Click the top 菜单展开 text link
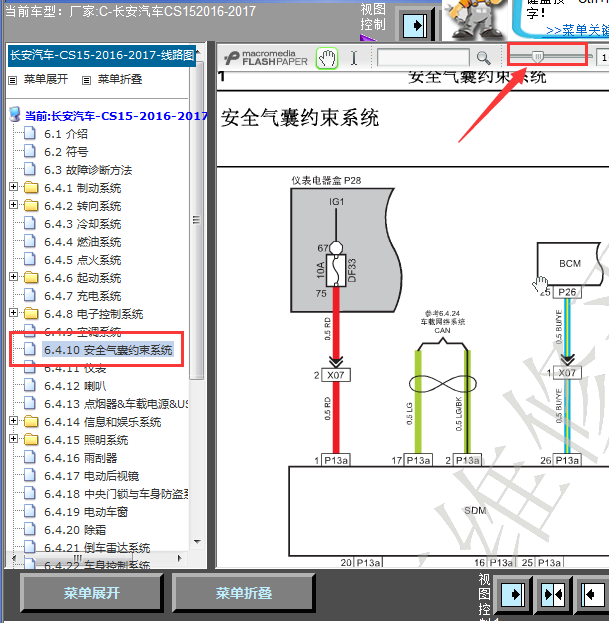Viewport: 609px width, 623px height. 46,79
